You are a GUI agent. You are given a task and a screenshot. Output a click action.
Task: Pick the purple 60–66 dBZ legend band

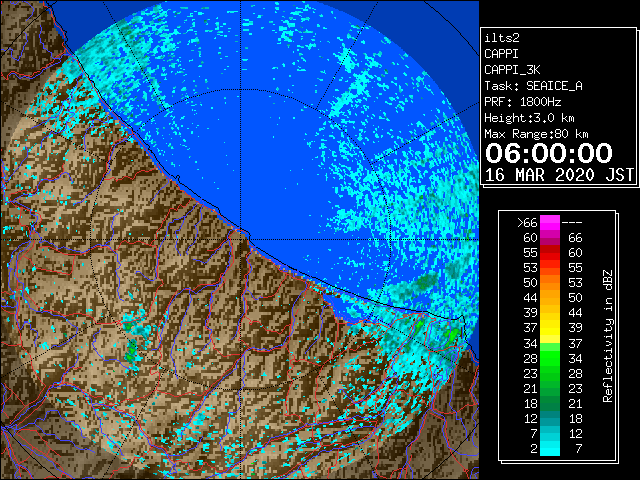point(550,238)
